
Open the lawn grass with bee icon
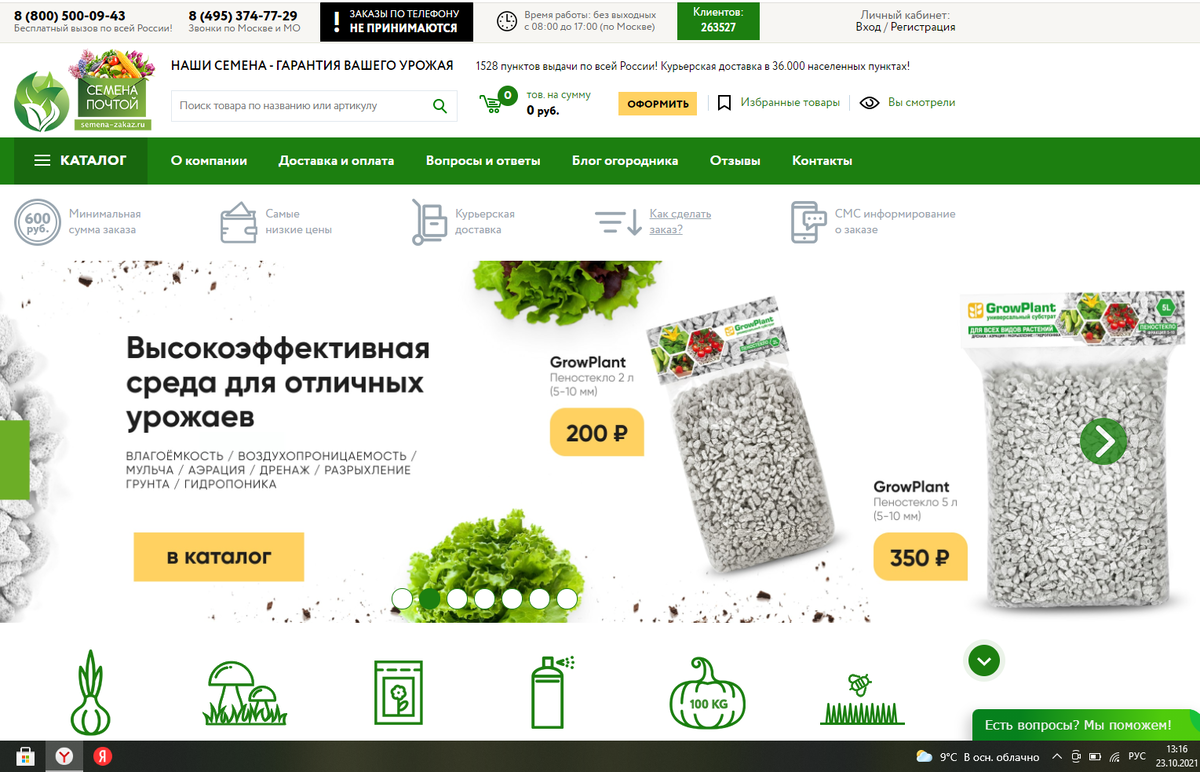coord(862,698)
